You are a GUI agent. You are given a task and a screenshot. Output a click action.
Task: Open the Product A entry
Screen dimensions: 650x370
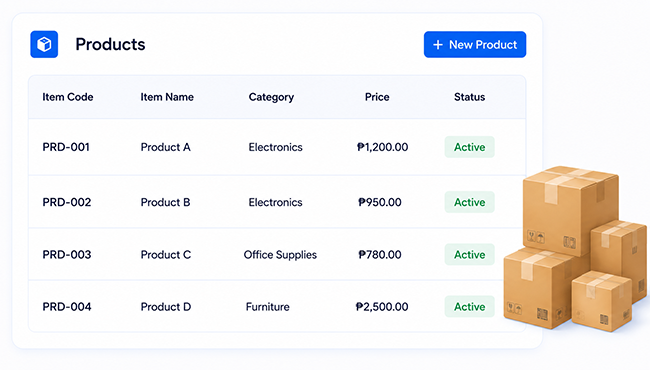165,147
